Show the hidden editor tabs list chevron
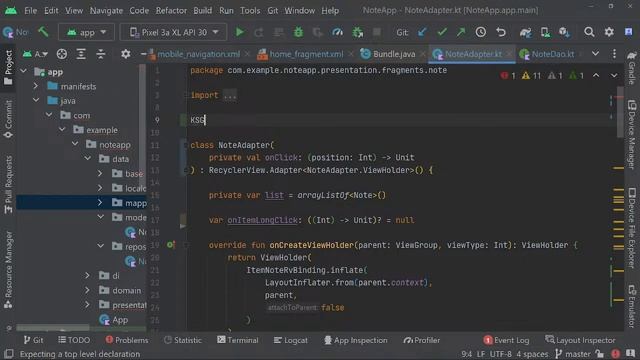 596,54
